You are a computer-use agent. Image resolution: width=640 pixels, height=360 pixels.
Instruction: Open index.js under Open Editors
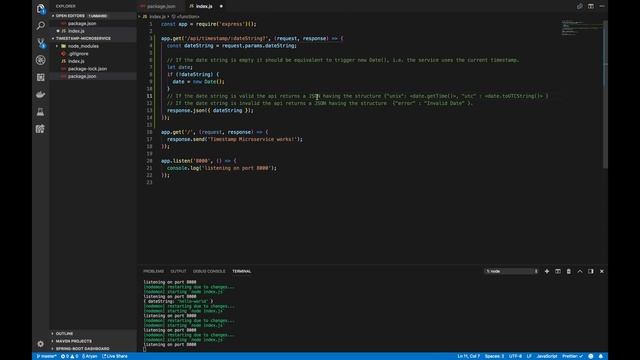[x=93, y=31]
